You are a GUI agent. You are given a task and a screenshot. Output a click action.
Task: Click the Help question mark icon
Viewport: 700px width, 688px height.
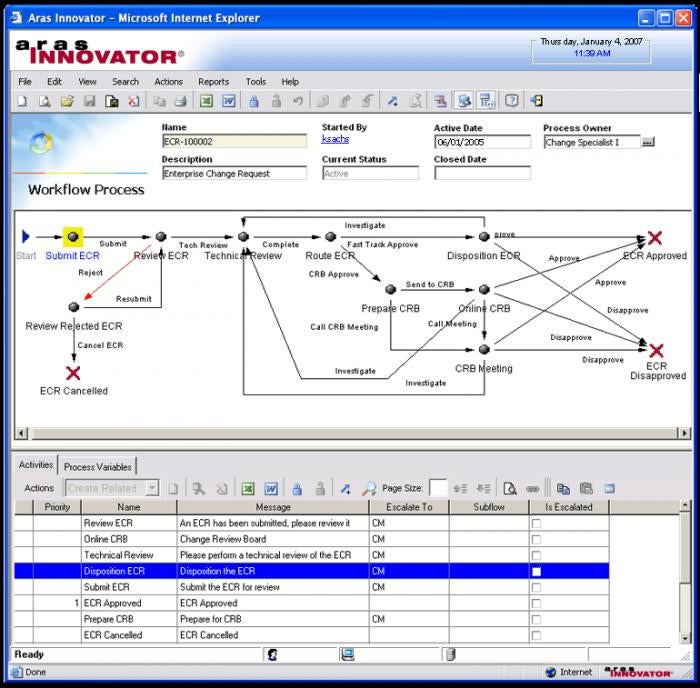(511, 101)
